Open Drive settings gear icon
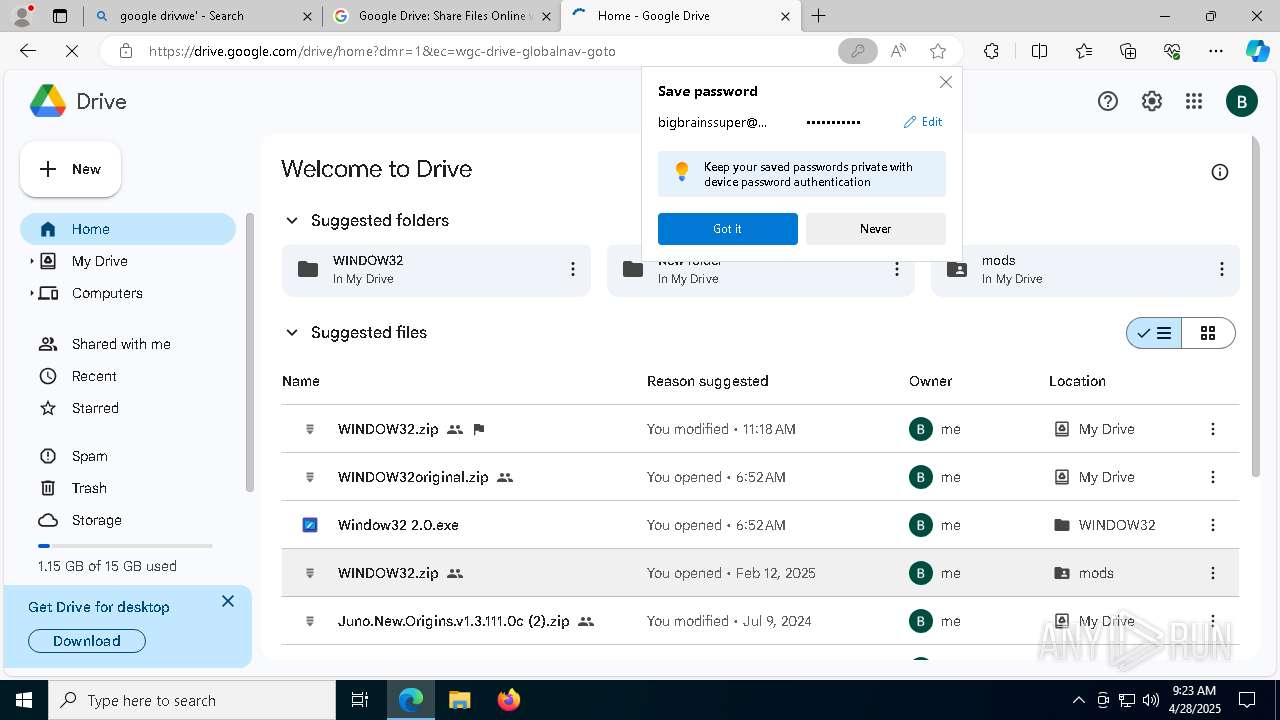 [x=1152, y=101]
